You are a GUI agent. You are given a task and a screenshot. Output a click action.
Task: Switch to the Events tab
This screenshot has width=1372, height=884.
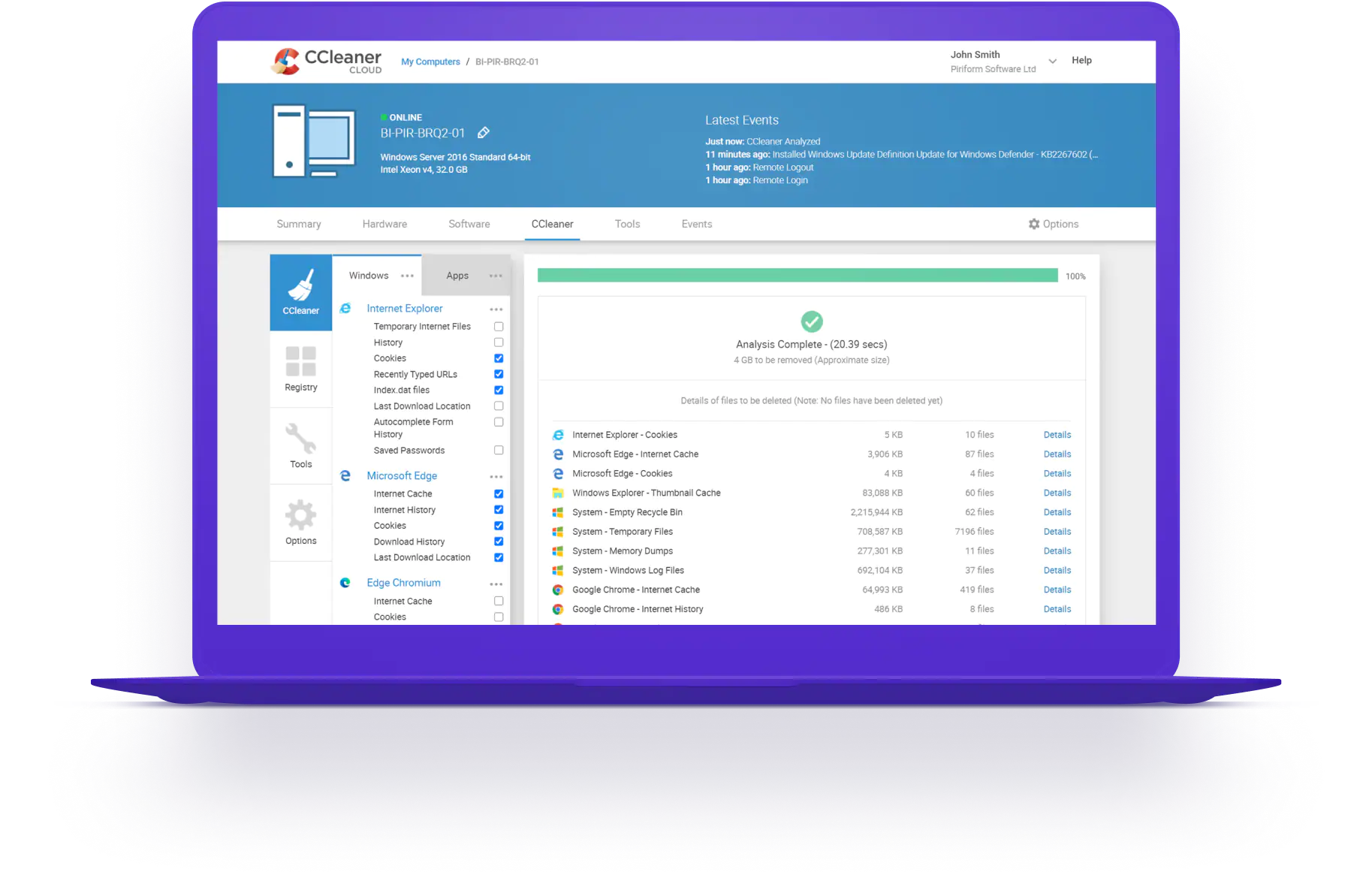pyautogui.click(x=697, y=224)
